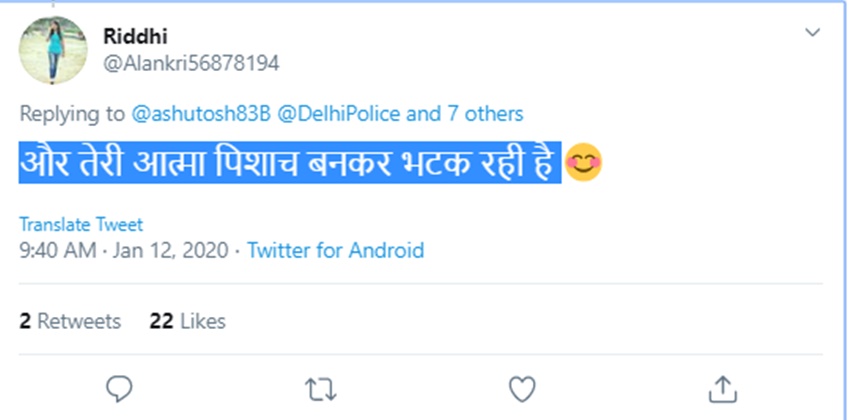
Task: Open the Twitter for Android source link
Action: pyautogui.click(x=335, y=250)
